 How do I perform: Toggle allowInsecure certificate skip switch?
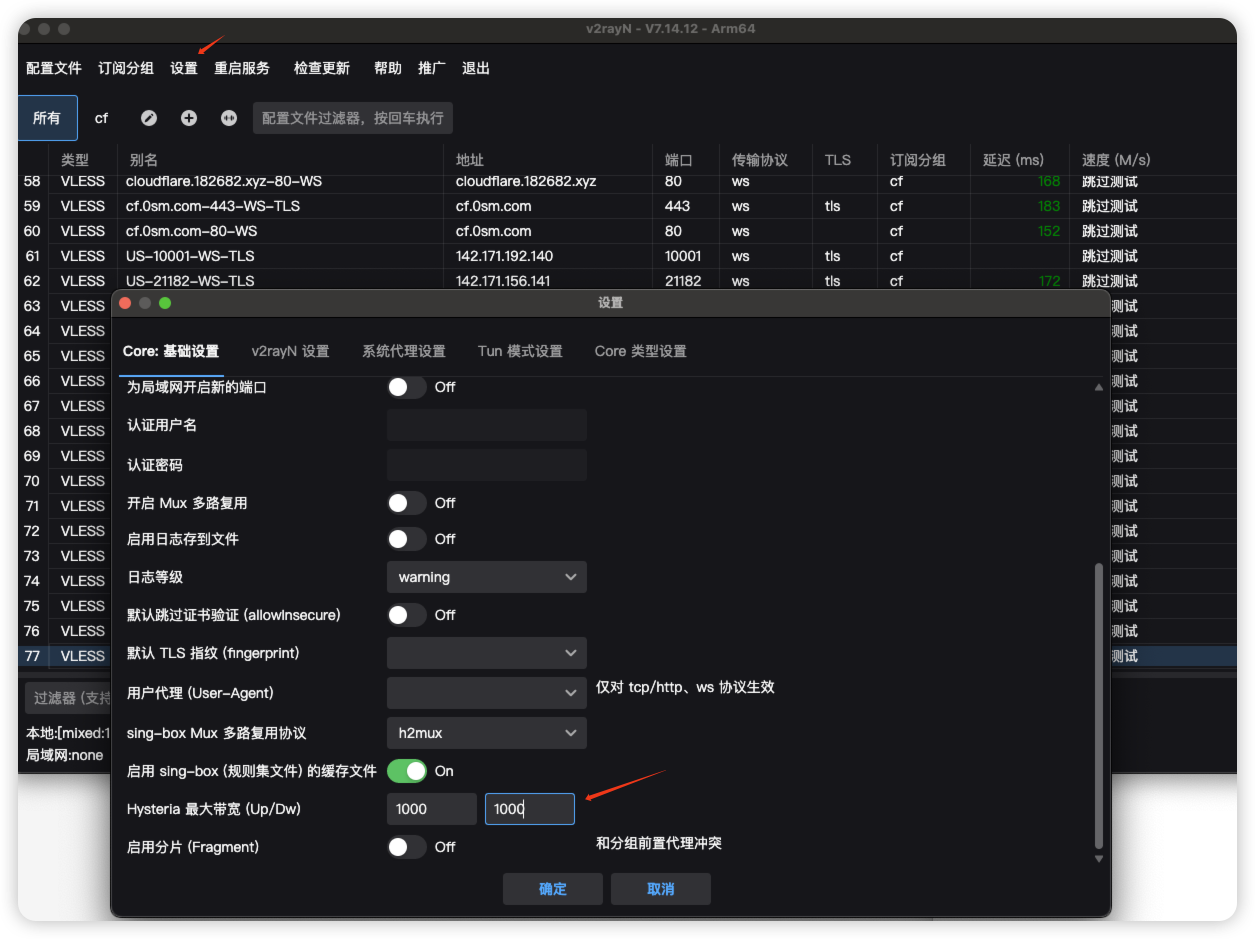(407, 615)
